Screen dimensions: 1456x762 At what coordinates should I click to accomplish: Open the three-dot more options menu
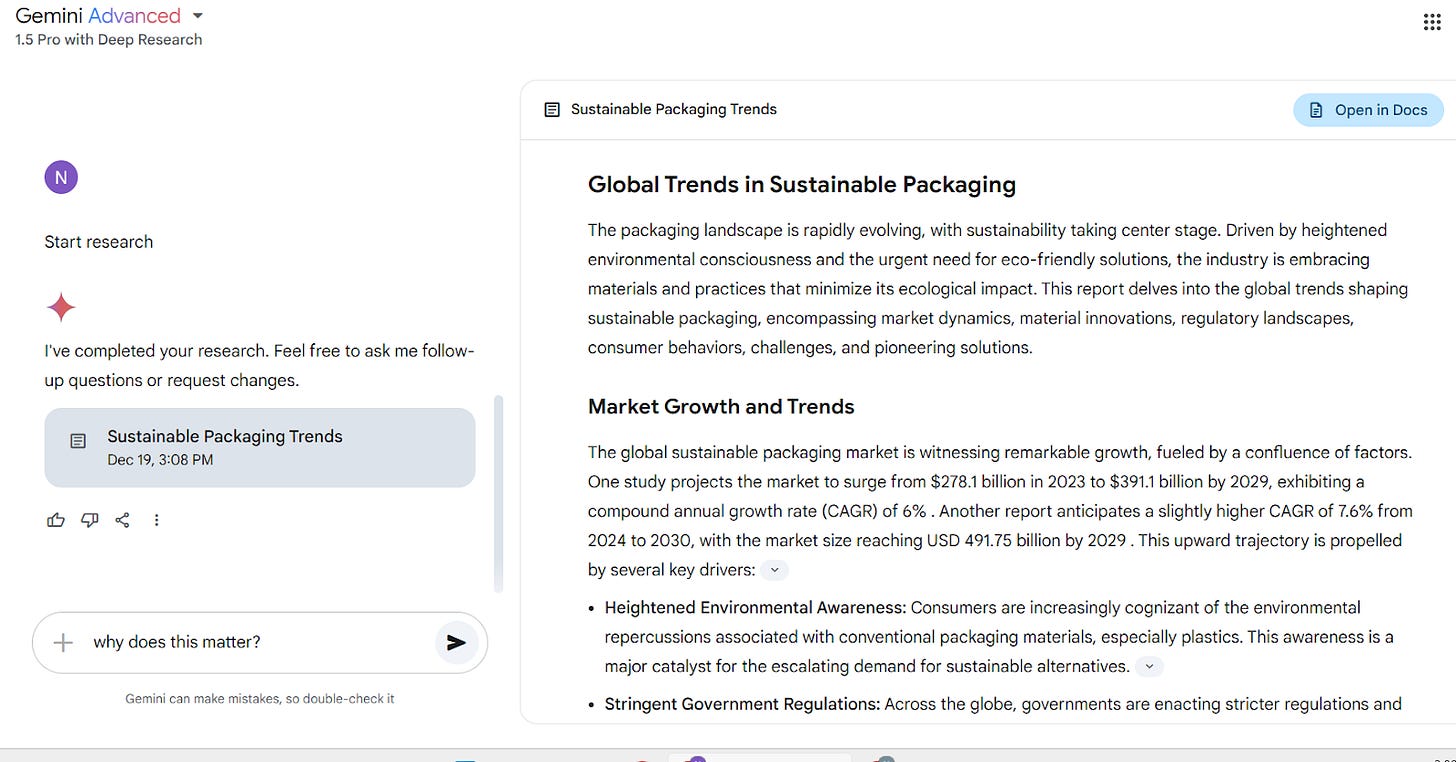tap(156, 519)
